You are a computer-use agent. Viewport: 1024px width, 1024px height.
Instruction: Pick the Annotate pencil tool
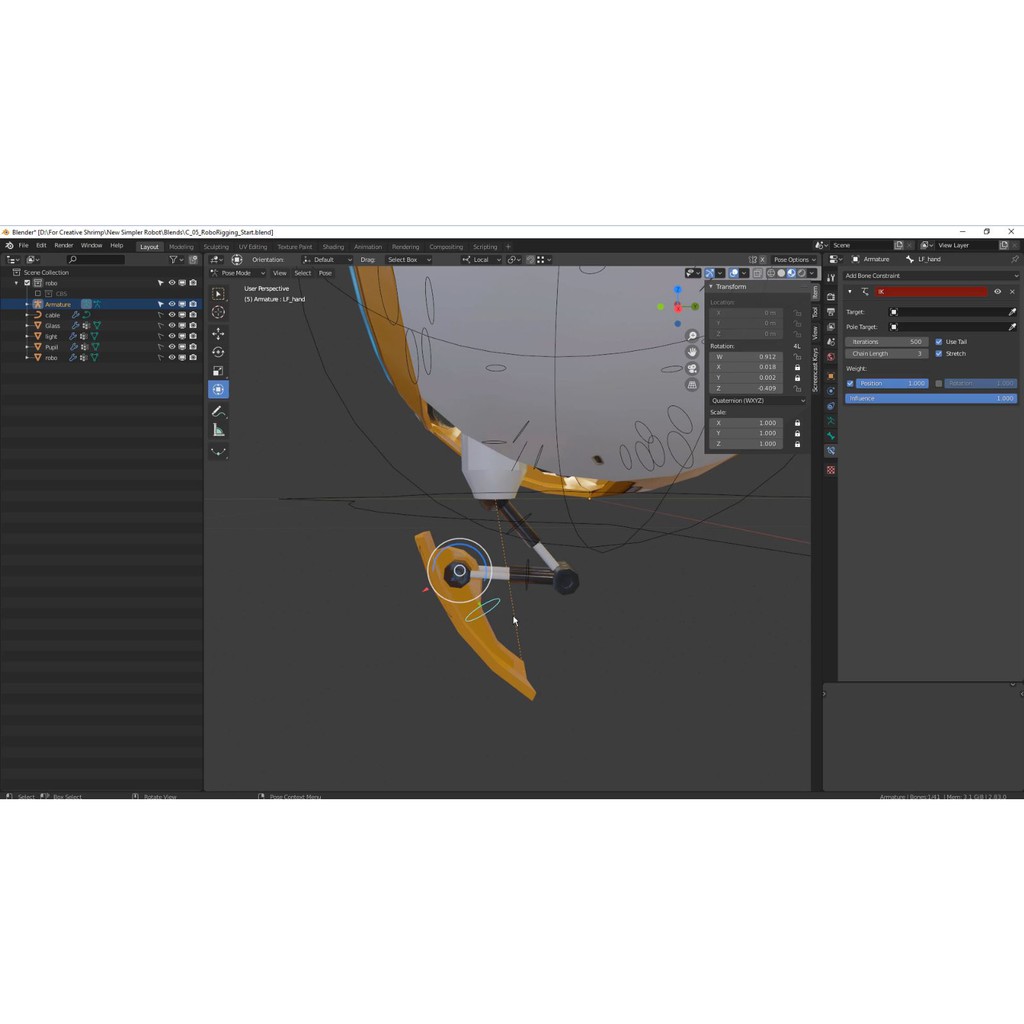[218, 411]
